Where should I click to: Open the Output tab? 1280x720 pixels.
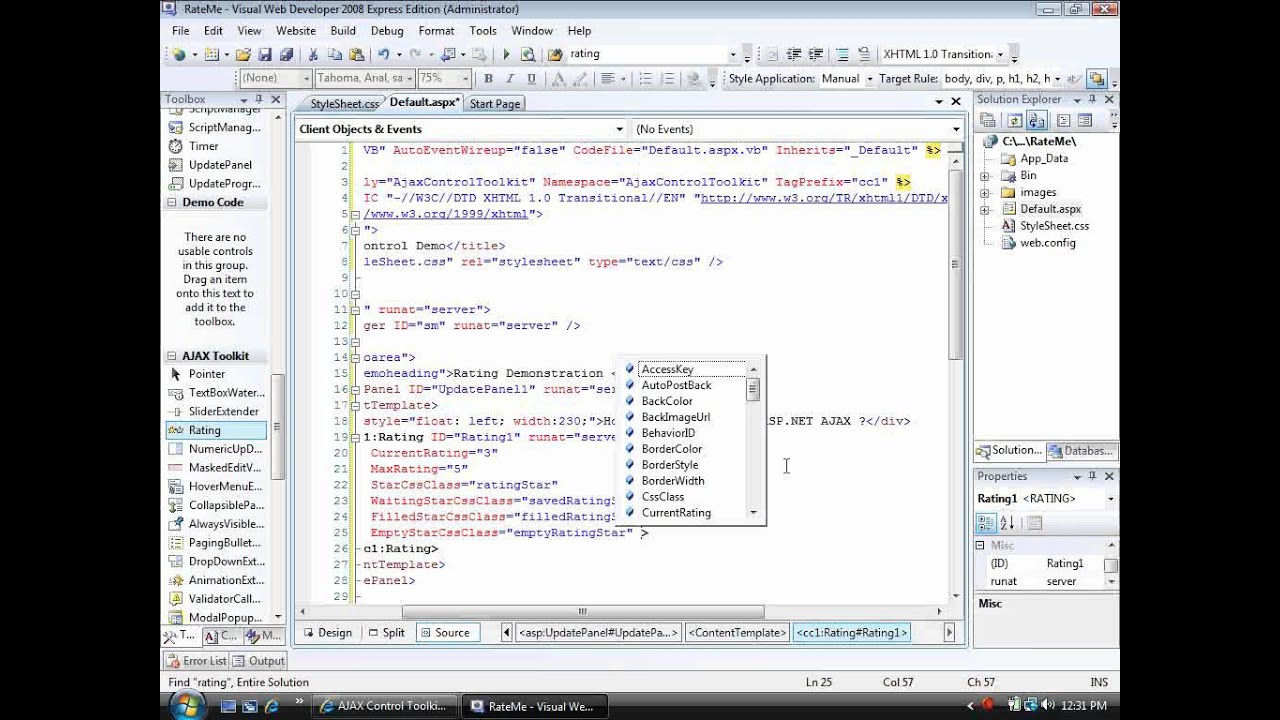coord(259,661)
